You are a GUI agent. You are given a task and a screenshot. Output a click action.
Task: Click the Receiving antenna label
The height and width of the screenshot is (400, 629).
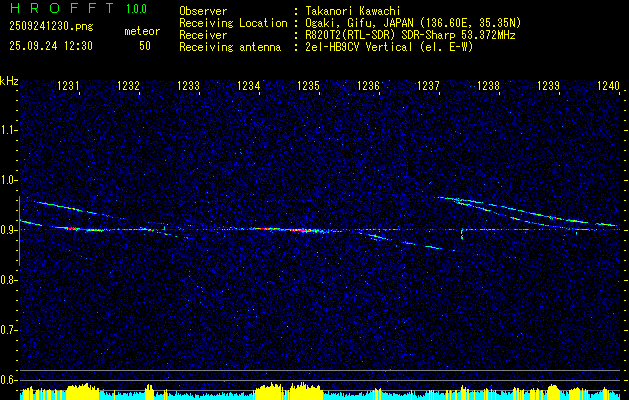tap(230, 47)
